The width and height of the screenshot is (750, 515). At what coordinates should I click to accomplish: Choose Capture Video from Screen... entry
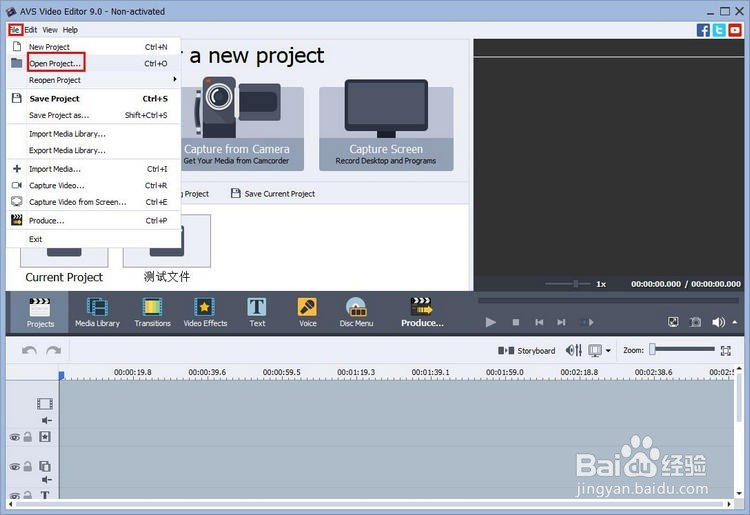94,202
